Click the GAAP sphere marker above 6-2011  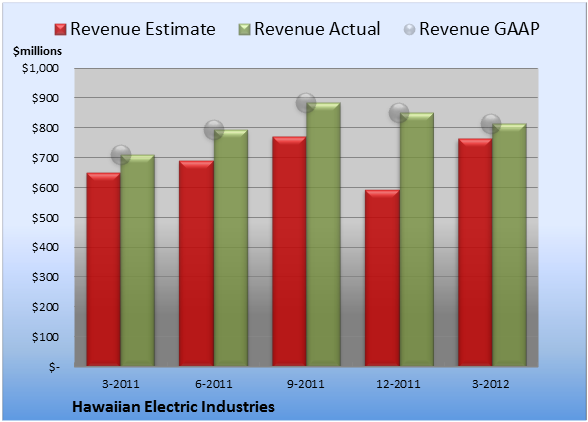tap(214, 130)
